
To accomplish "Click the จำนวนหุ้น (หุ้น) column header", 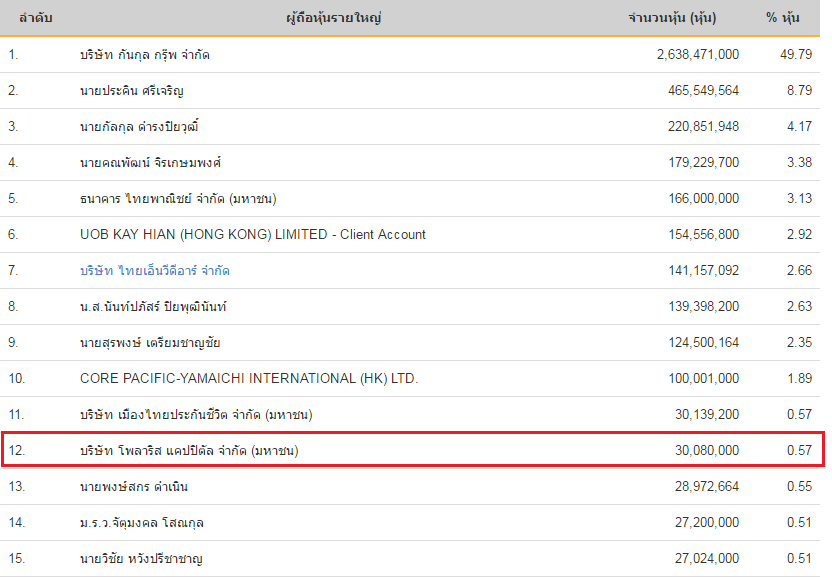I will point(672,18).
